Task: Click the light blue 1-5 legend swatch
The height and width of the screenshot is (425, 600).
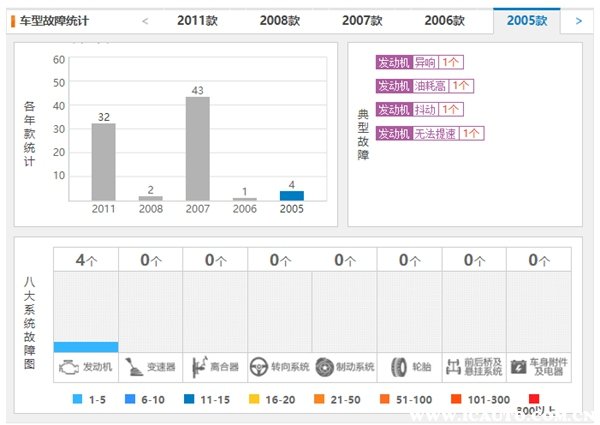Action: coord(79,399)
